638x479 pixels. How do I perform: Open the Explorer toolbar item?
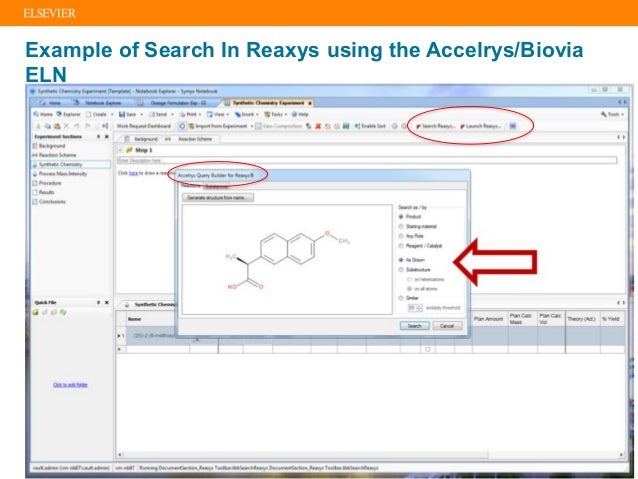tap(68, 114)
